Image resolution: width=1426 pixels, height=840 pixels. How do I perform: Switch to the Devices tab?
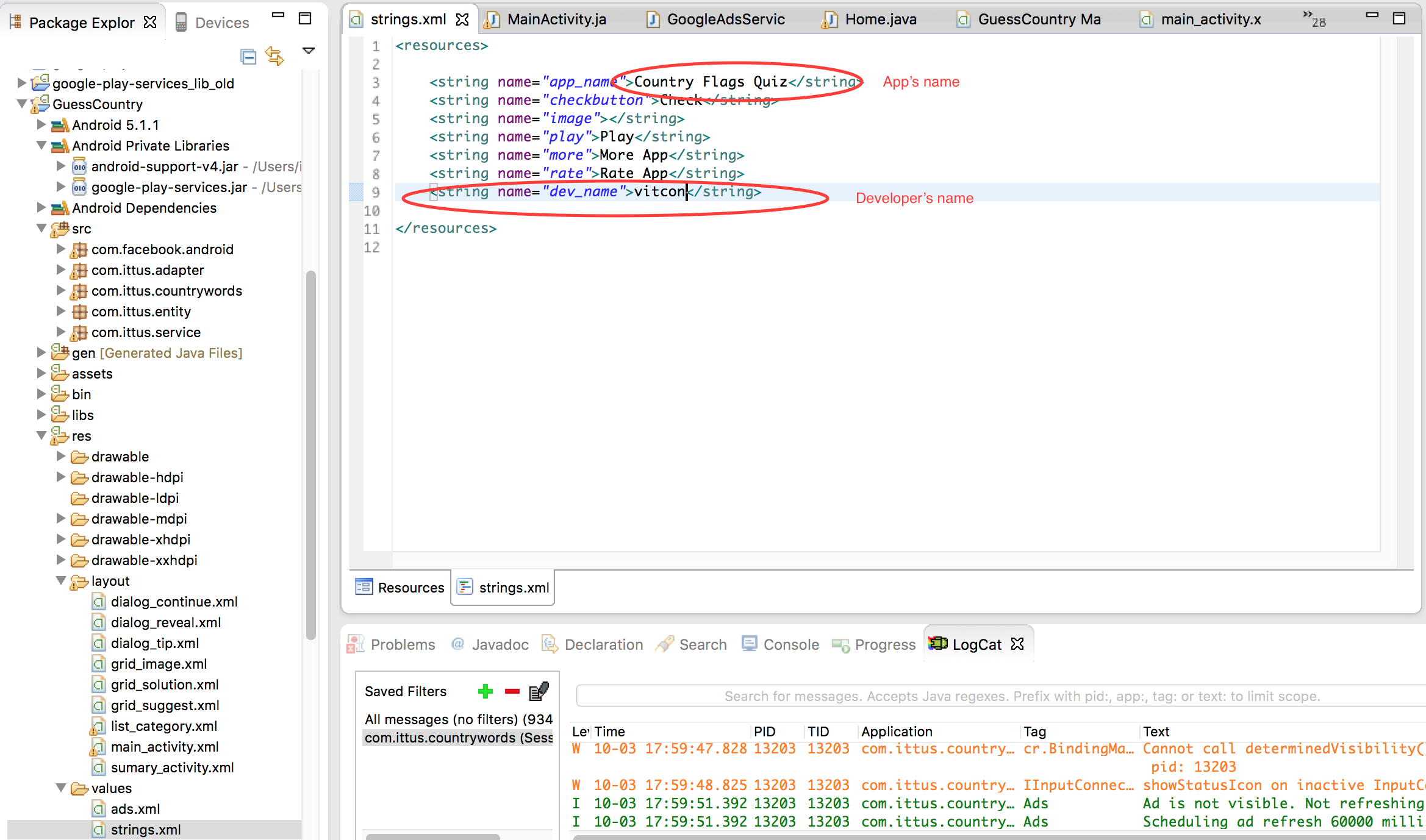tap(212, 23)
